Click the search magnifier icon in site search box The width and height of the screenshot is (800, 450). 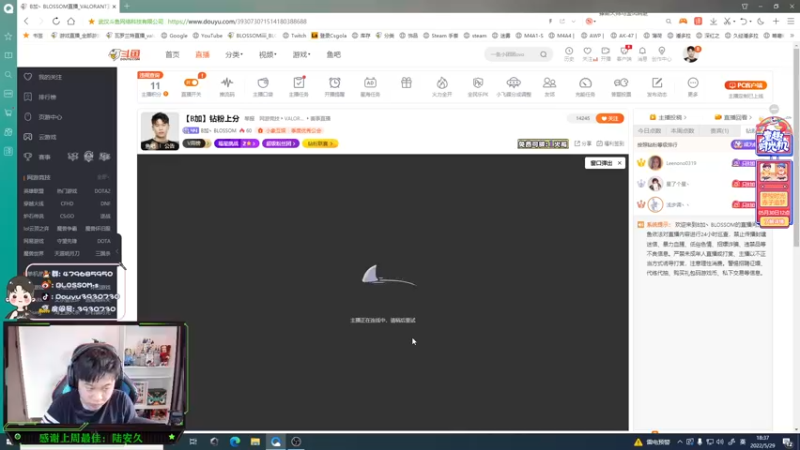[543, 54]
